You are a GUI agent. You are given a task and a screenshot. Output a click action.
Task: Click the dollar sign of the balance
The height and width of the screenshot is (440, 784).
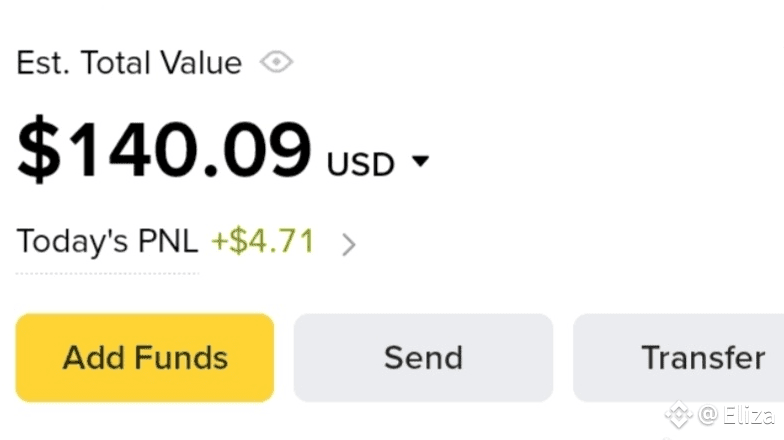click(38, 152)
